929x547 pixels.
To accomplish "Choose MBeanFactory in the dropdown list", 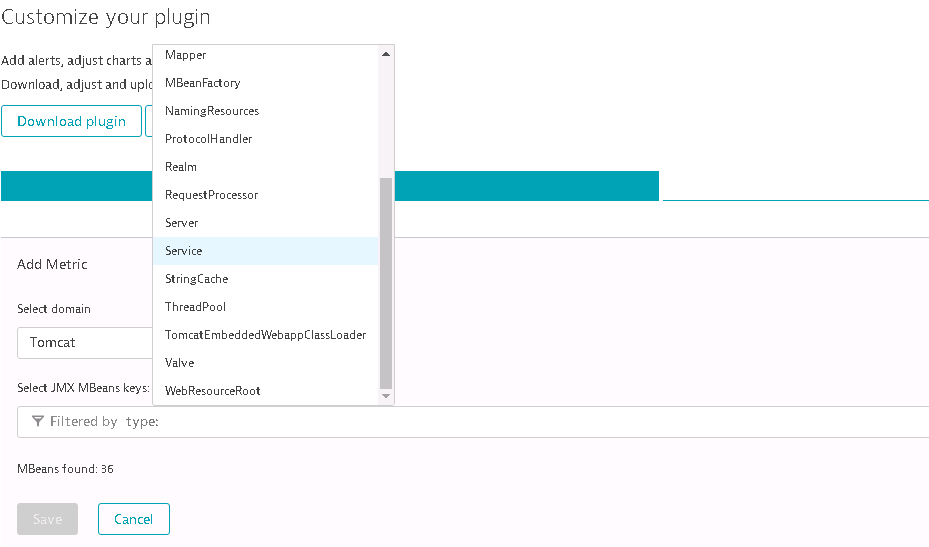I will [x=265, y=83].
